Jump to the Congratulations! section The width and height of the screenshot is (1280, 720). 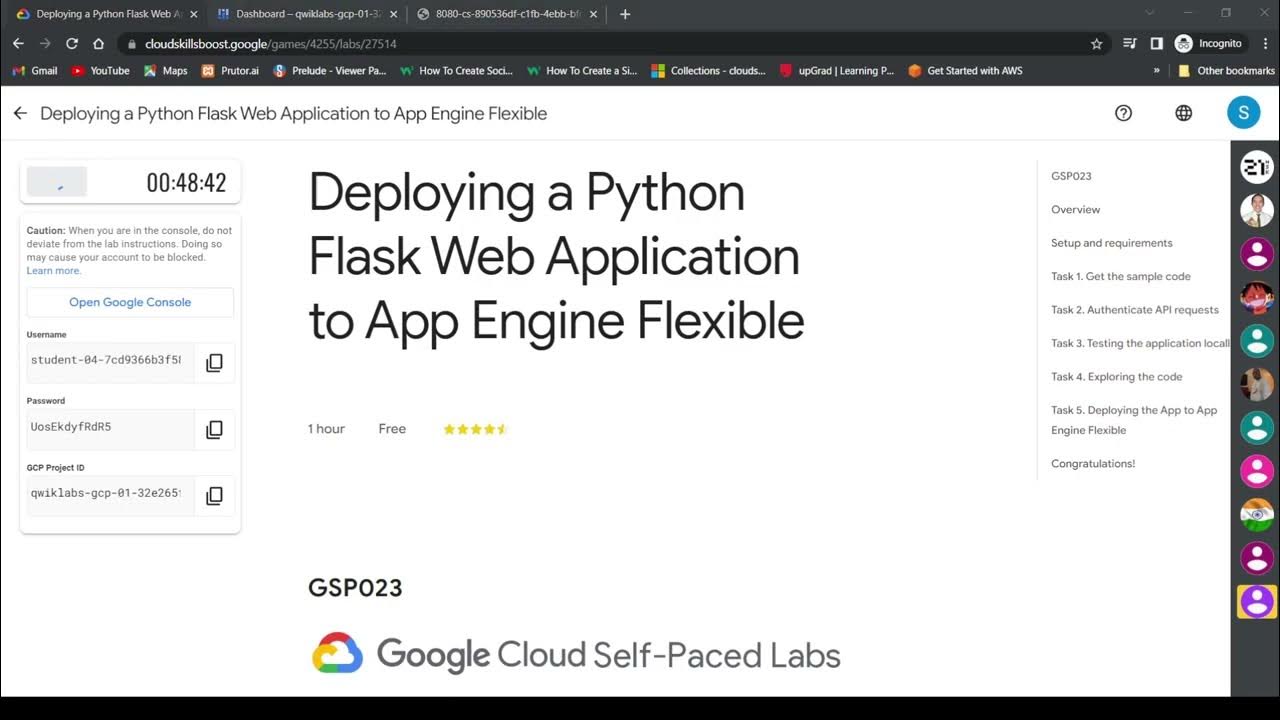pos(1093,464)
